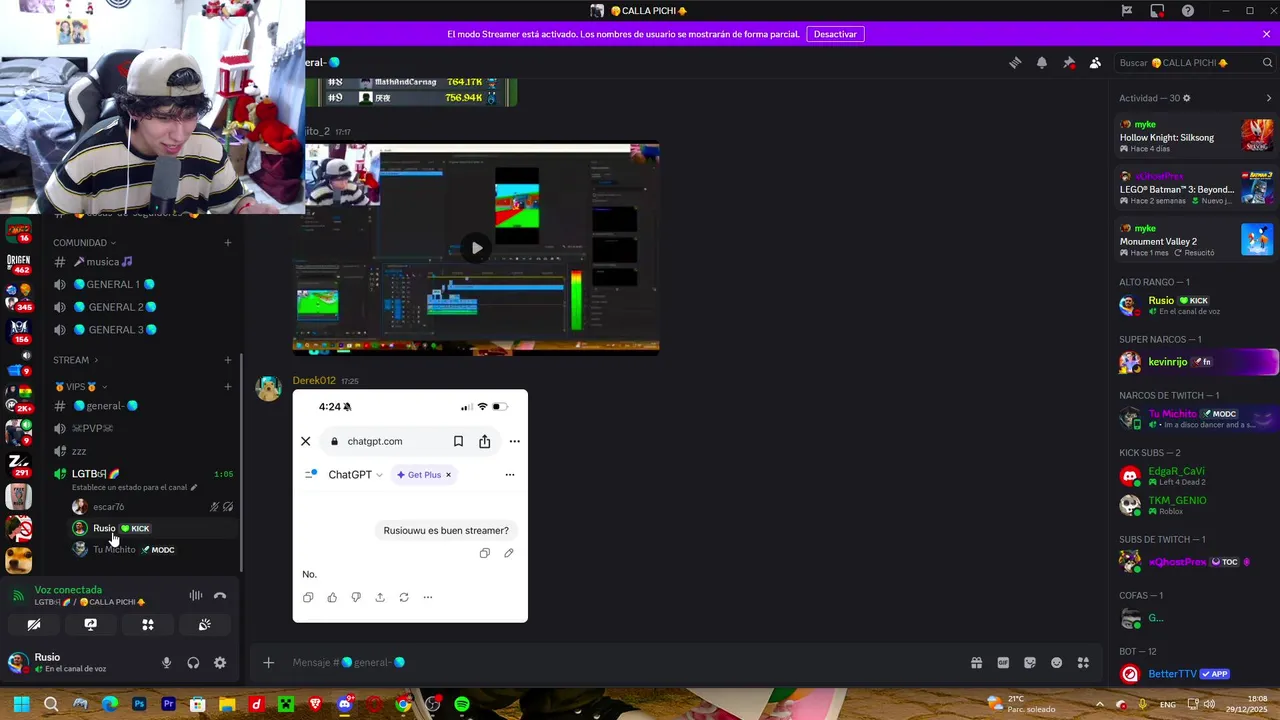
Task: Open the help question mark icon
Action: pos(1188,11)
